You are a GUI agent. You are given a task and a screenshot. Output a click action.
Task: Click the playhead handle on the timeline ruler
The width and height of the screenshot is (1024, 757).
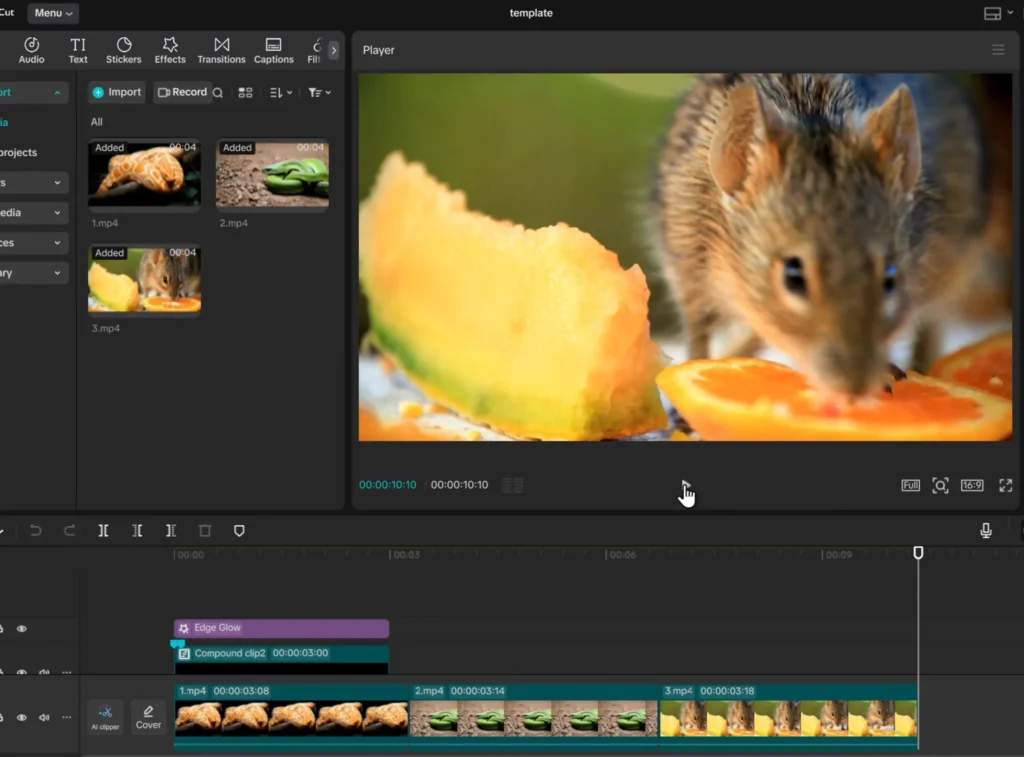918,553
